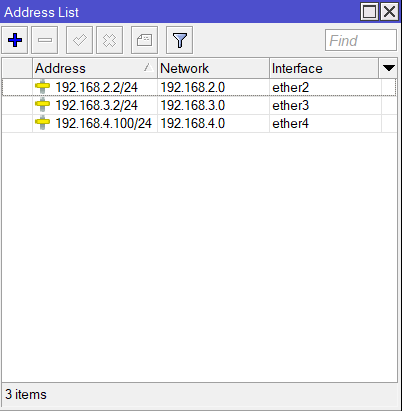The height and width of the screenshot is (412, 402).
Task: Click the minus Remove button
Action: point(45,40)
